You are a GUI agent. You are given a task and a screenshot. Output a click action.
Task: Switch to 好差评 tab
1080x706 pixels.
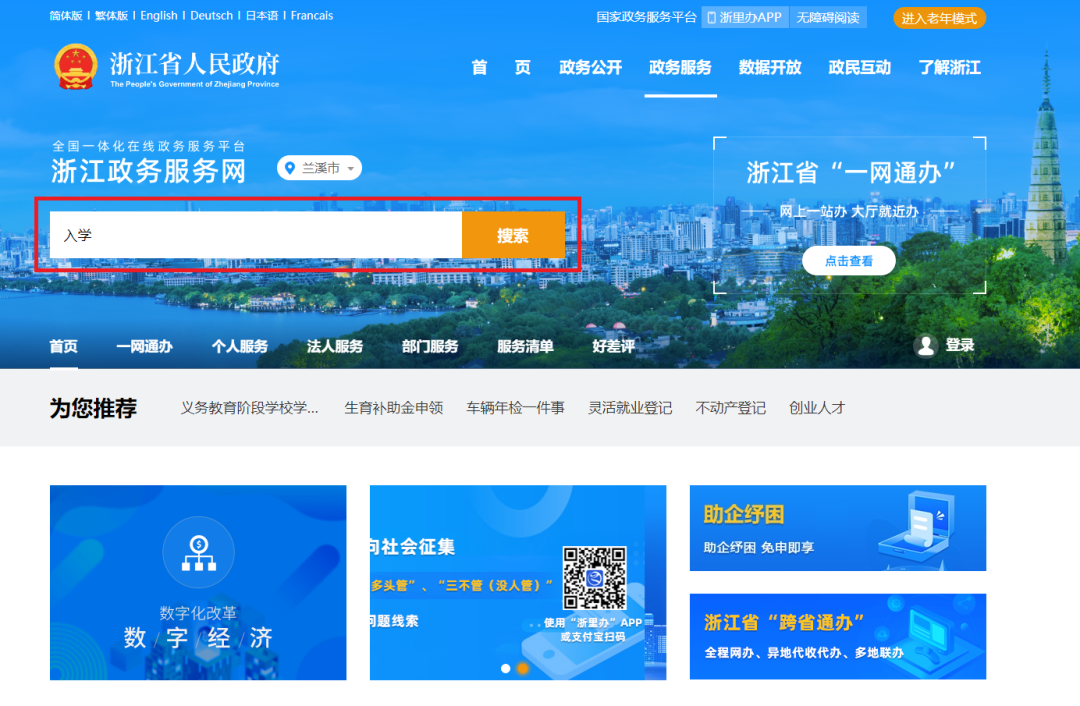tap(613, 346)
